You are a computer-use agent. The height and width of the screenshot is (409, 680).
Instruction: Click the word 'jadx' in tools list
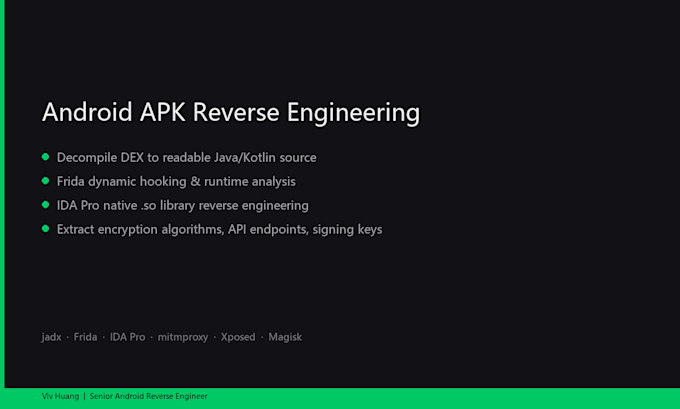coord(52,337)
